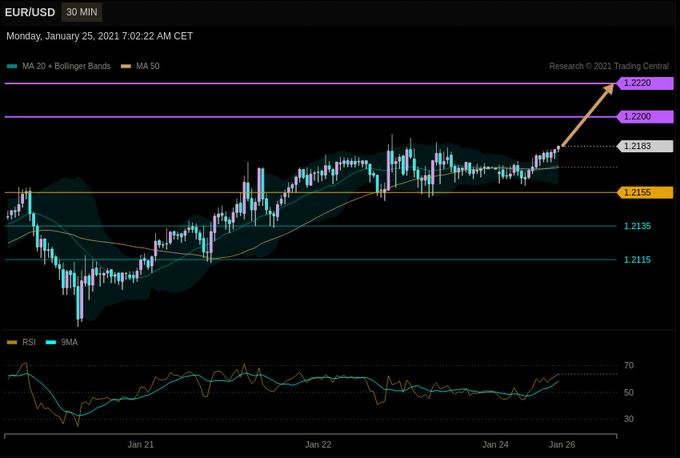Viewport: 680px width, 458px height.
Task: Click the gold RSI legend swatch
Action: pyautogui.click(x=12, y=343)
